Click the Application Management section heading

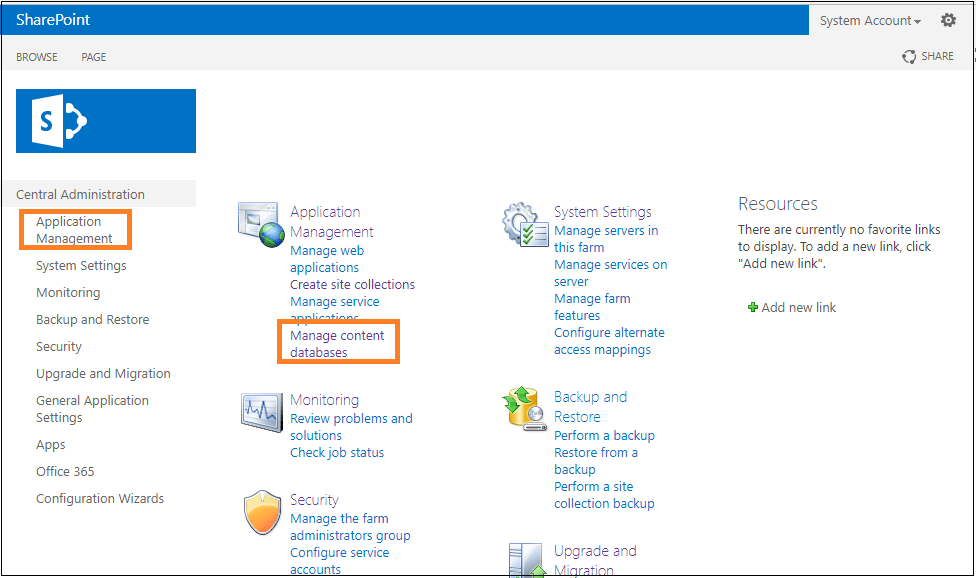pos(332,221)
